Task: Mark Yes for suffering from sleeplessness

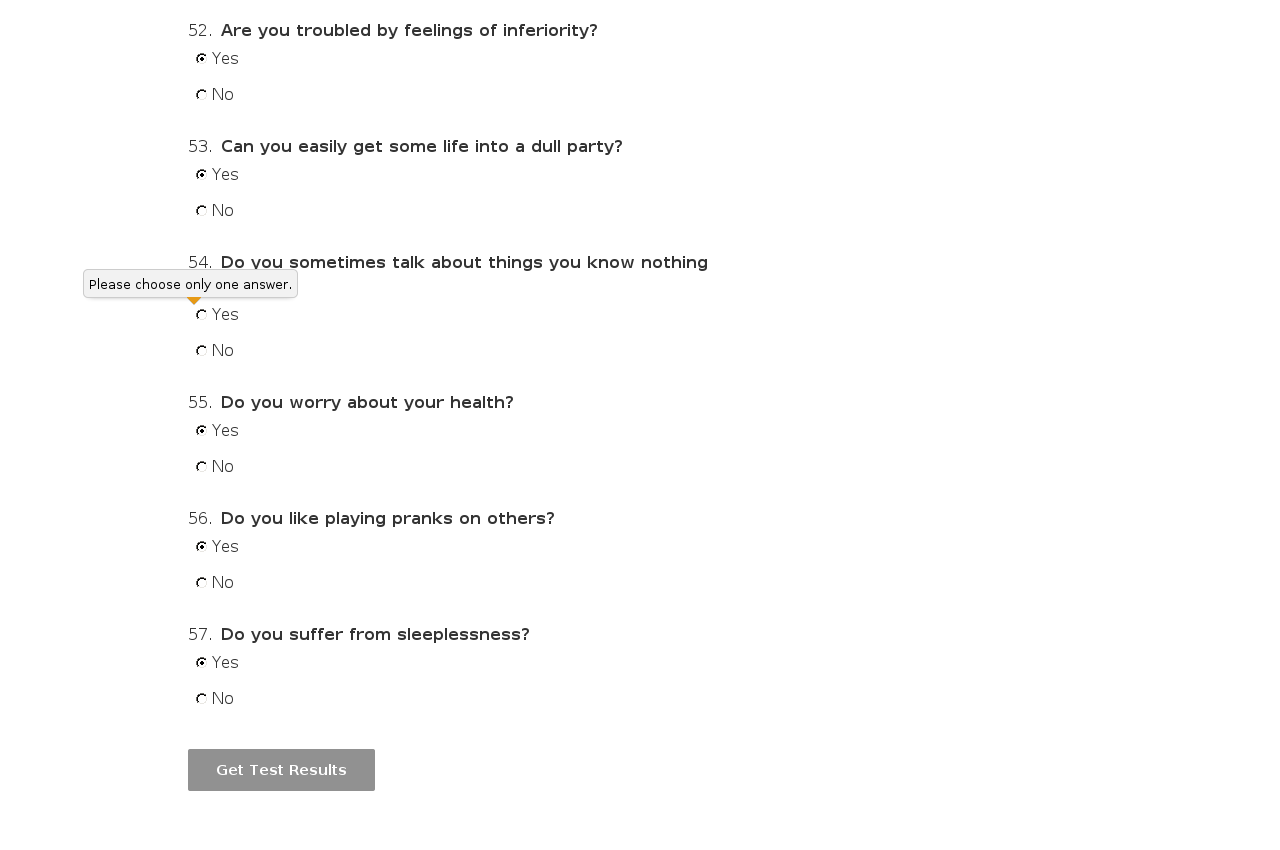Action: tap(202, 663)
